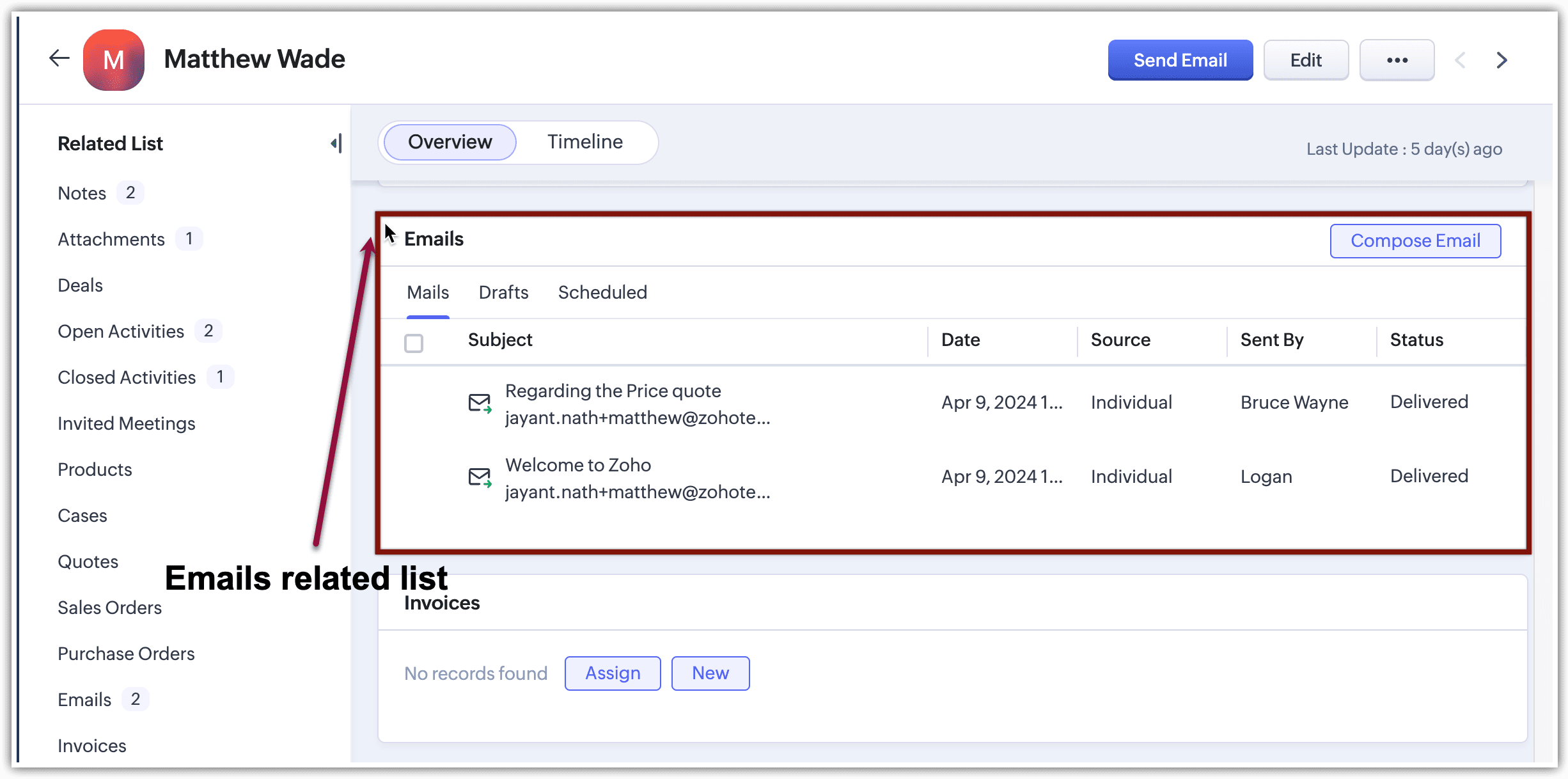Collapse the Related List sidebar
Screen dimensions: 1568x779
pos(336,143)
